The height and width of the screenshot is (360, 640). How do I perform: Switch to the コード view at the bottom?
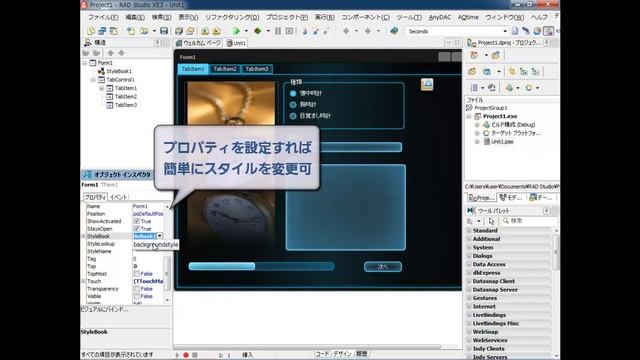click(x=322, y=354)
